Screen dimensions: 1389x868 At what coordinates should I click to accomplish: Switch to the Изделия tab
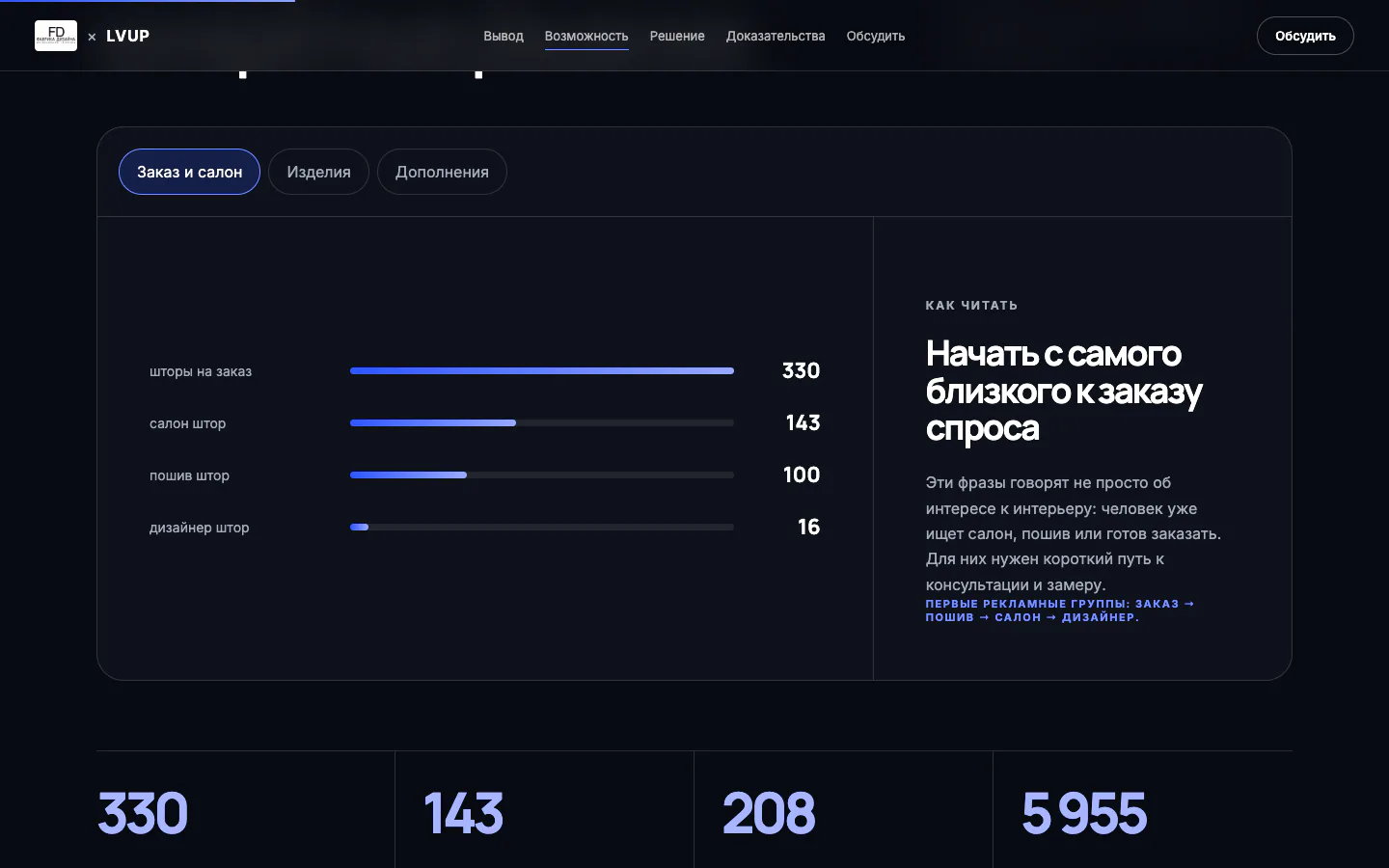point(318,172)
